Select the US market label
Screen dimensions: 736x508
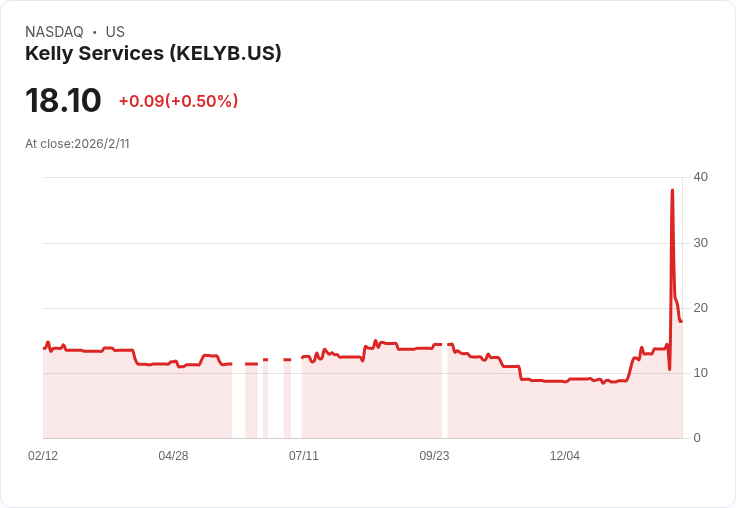115,32
